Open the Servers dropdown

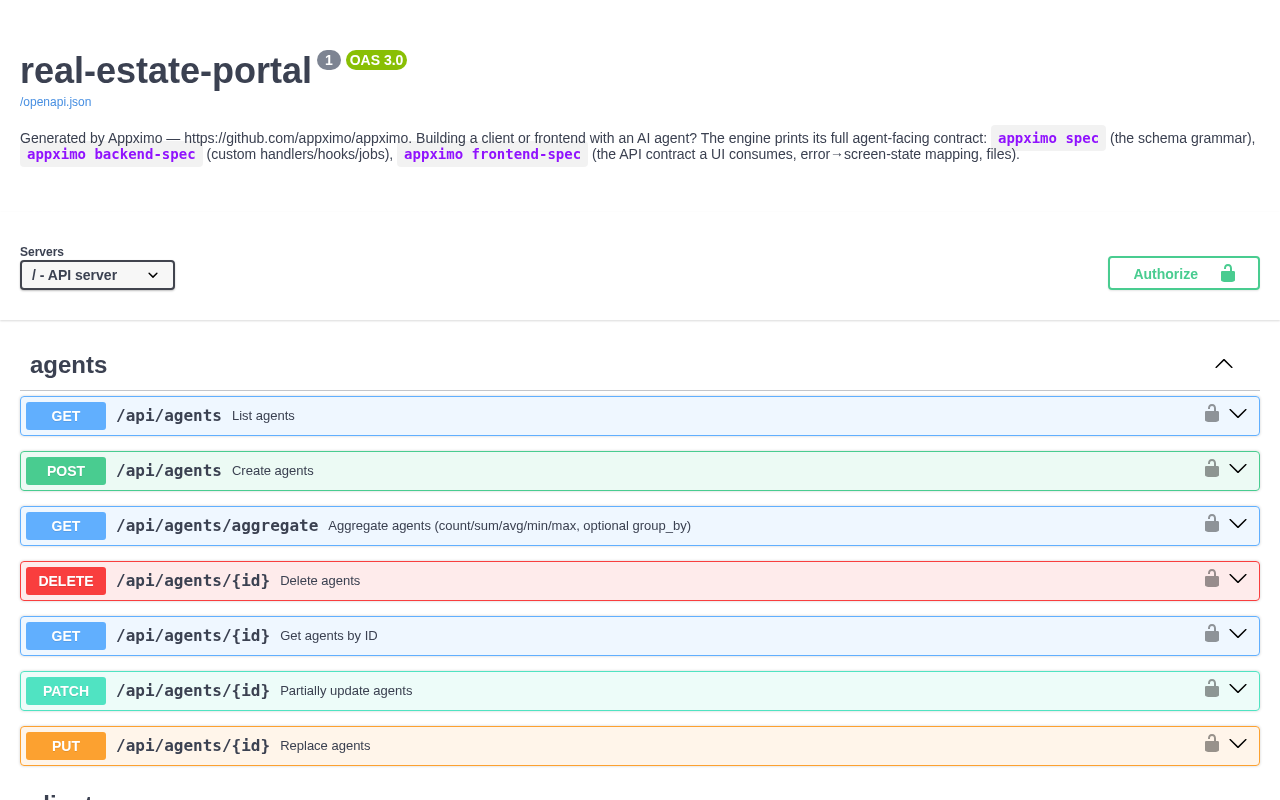tap(97, 275)
